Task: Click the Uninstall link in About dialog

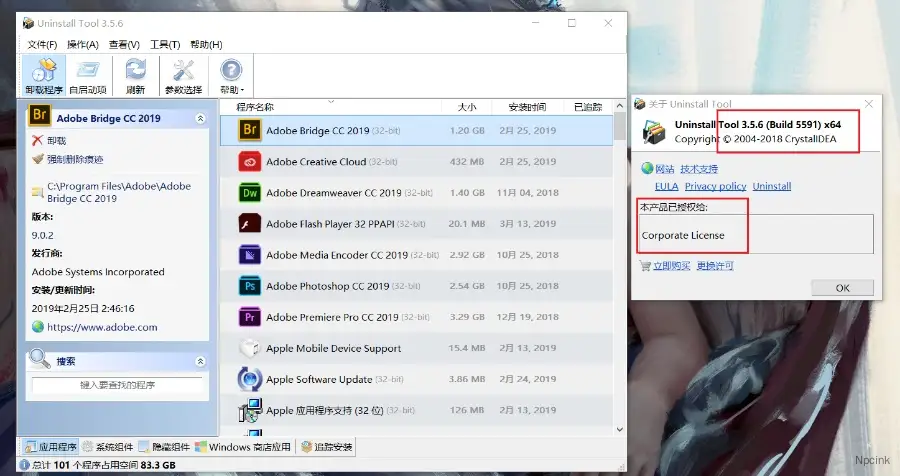Action: tap(771, 186)
